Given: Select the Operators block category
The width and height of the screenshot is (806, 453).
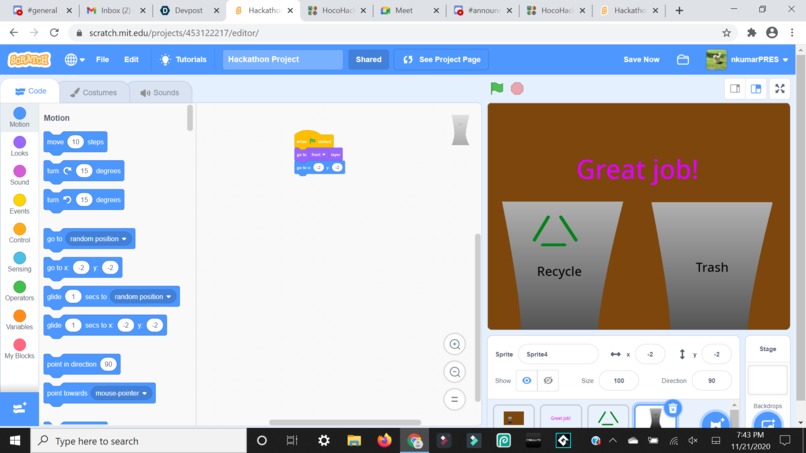Looking at the screenshot, I should click(x=20, y=291).
